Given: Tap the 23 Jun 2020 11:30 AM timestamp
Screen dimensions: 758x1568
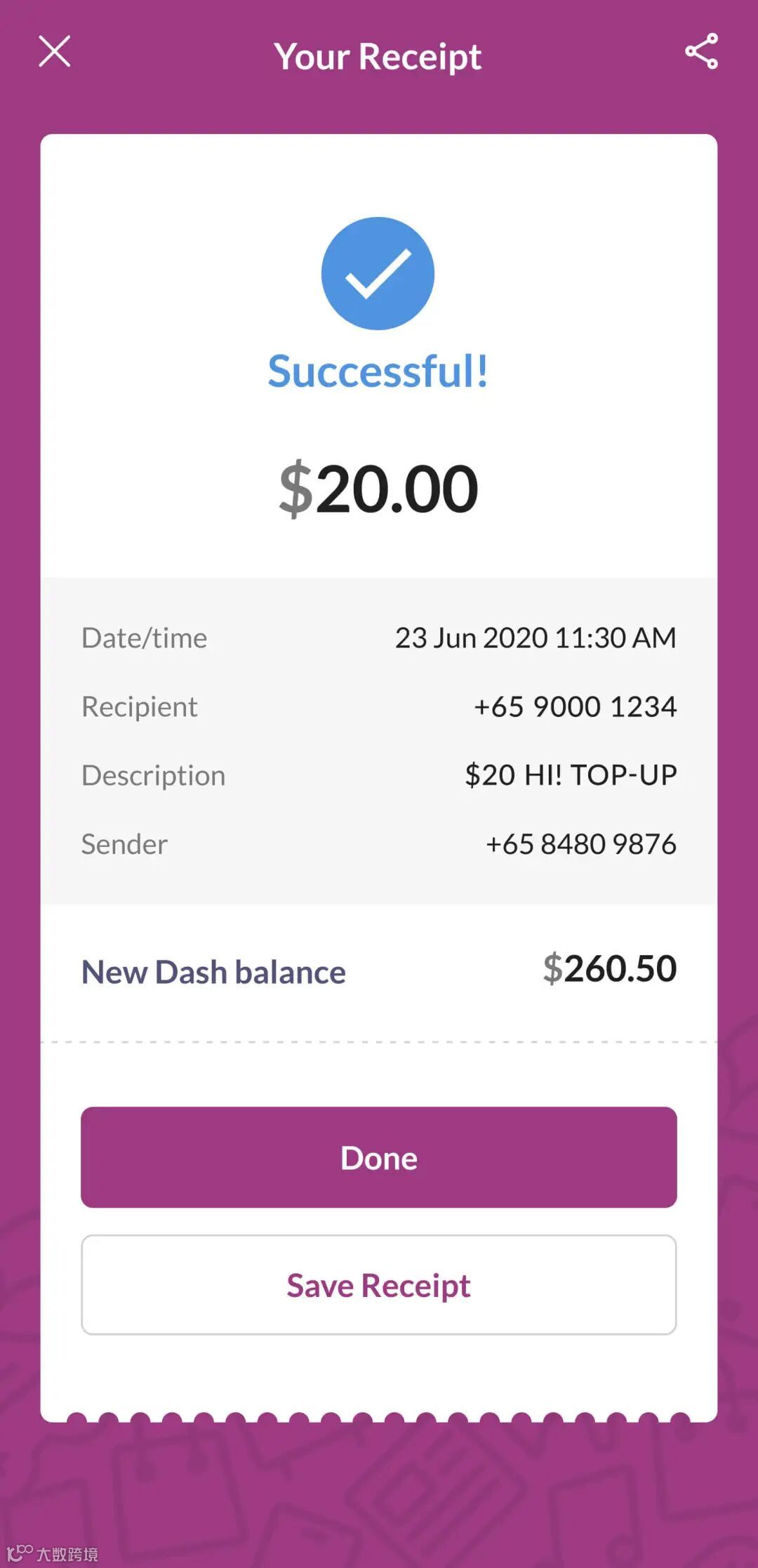Looking at the screenshot, I should (536, 638).
